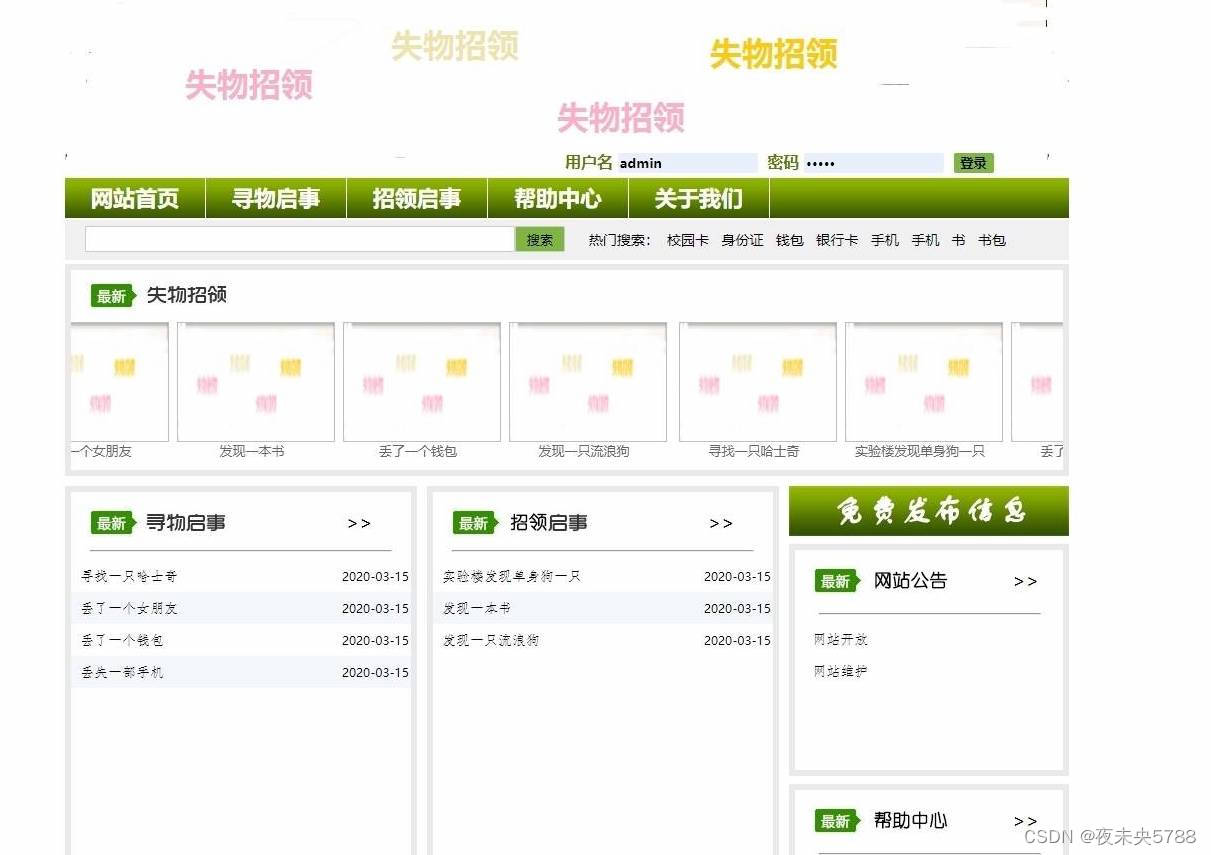Click the 免费发布信息 green banner button
This screenshot has height=855, width=1211.
(929, 511)
